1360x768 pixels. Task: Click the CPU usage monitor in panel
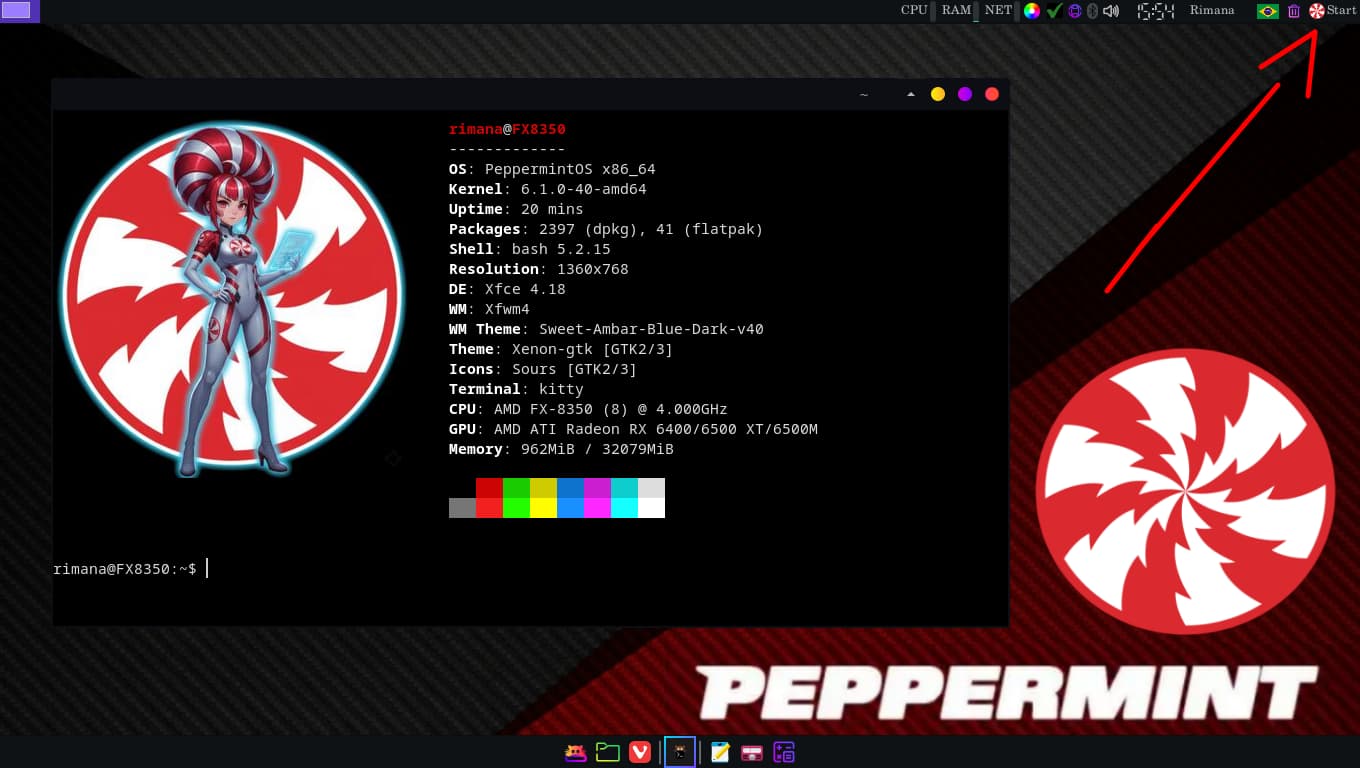[914, 11]
